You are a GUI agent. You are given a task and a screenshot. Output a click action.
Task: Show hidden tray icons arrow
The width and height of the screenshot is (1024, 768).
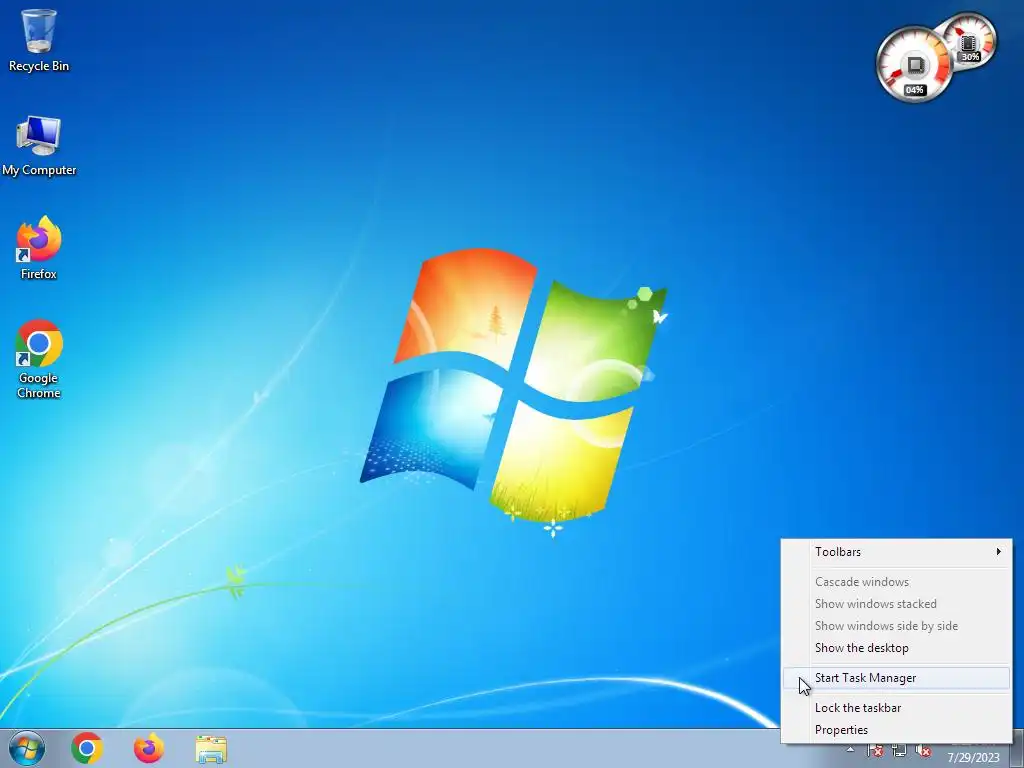850,750
